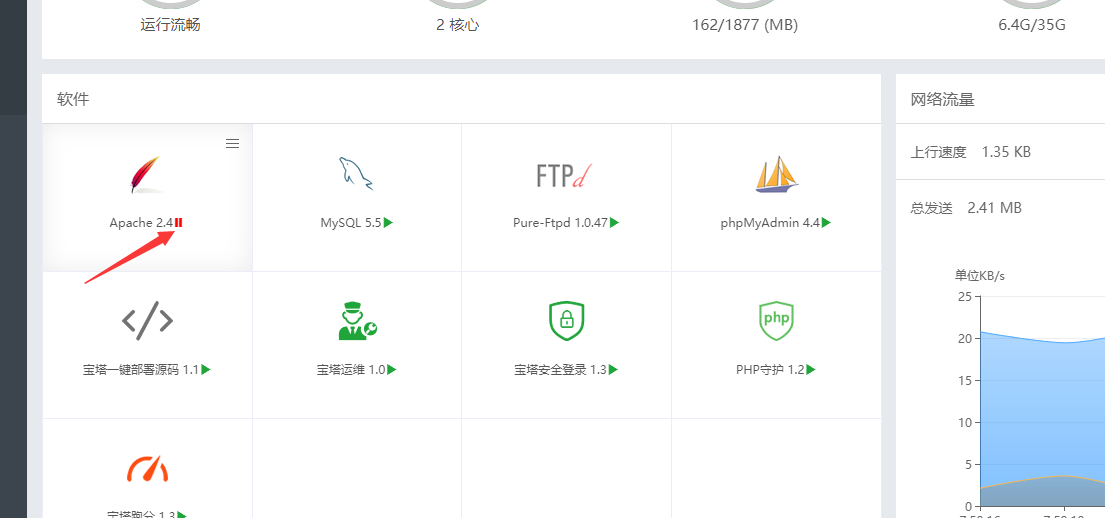Open the 宝塔安全登录 1.3 label
This screenshot has height=518, width=1105.
(x=560, y=369)
